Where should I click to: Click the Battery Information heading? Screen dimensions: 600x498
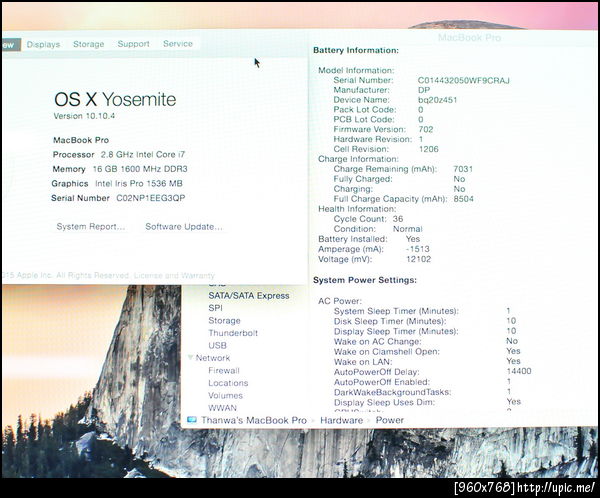[x=356, y=50]
